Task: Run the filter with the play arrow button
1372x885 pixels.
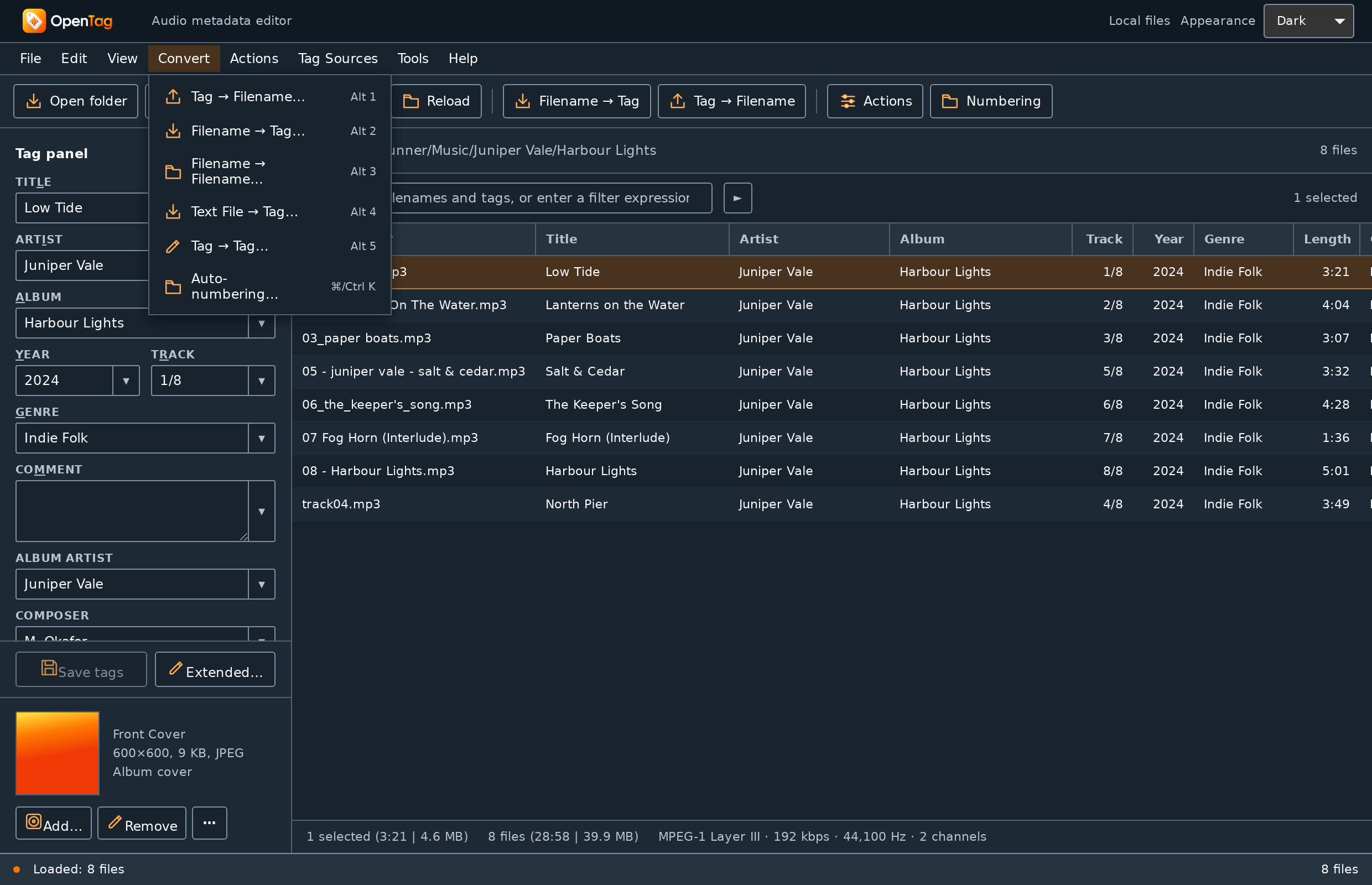Action: (737, 198)
